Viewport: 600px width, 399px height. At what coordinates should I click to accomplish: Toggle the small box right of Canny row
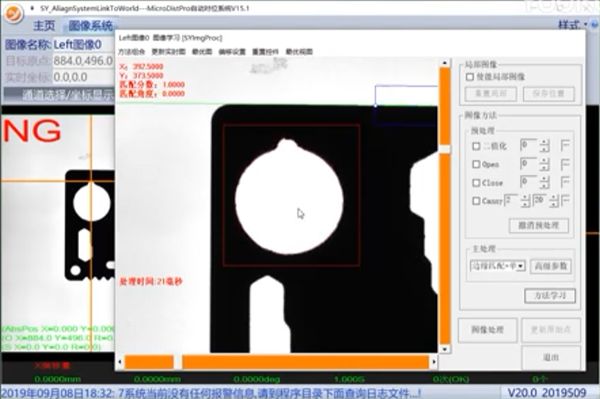[x=566, y=200]
